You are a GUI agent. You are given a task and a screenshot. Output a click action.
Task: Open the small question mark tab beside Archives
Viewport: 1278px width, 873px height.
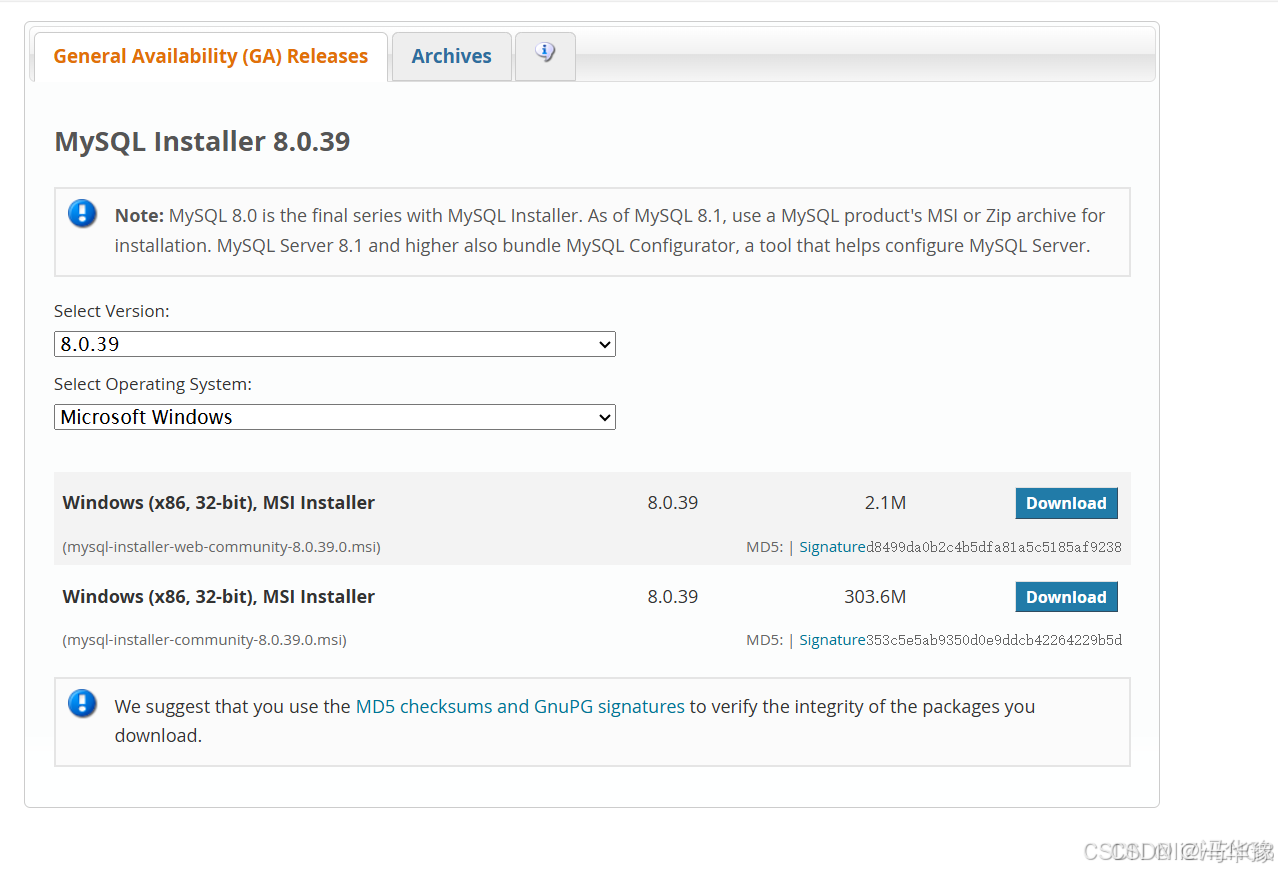pyautogui.click(x=544, y=56)
